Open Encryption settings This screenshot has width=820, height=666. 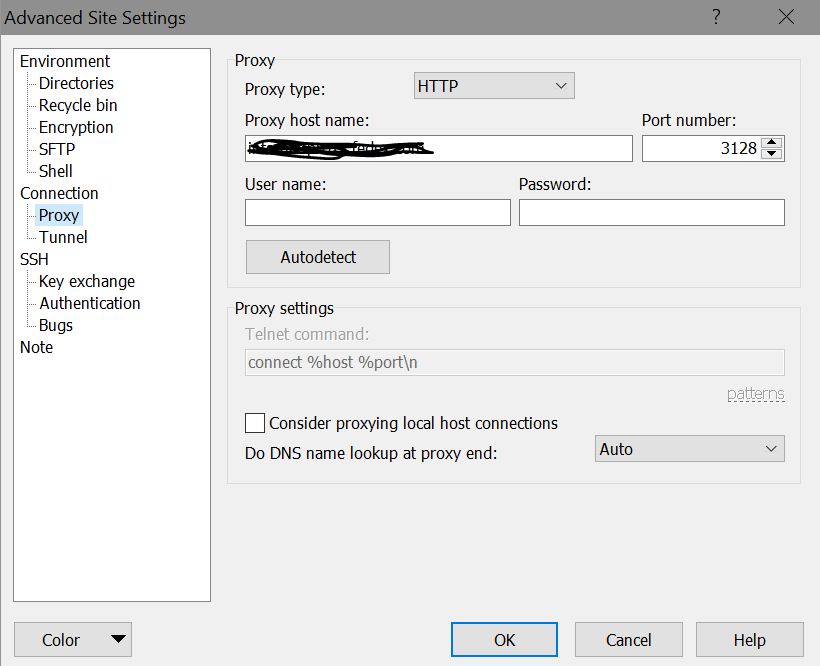pos(75,127)
